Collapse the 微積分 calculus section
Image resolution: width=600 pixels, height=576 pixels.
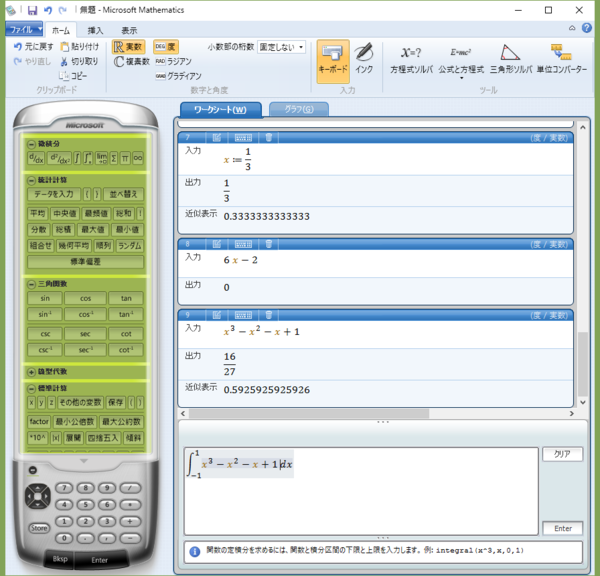tap(31, 144)
